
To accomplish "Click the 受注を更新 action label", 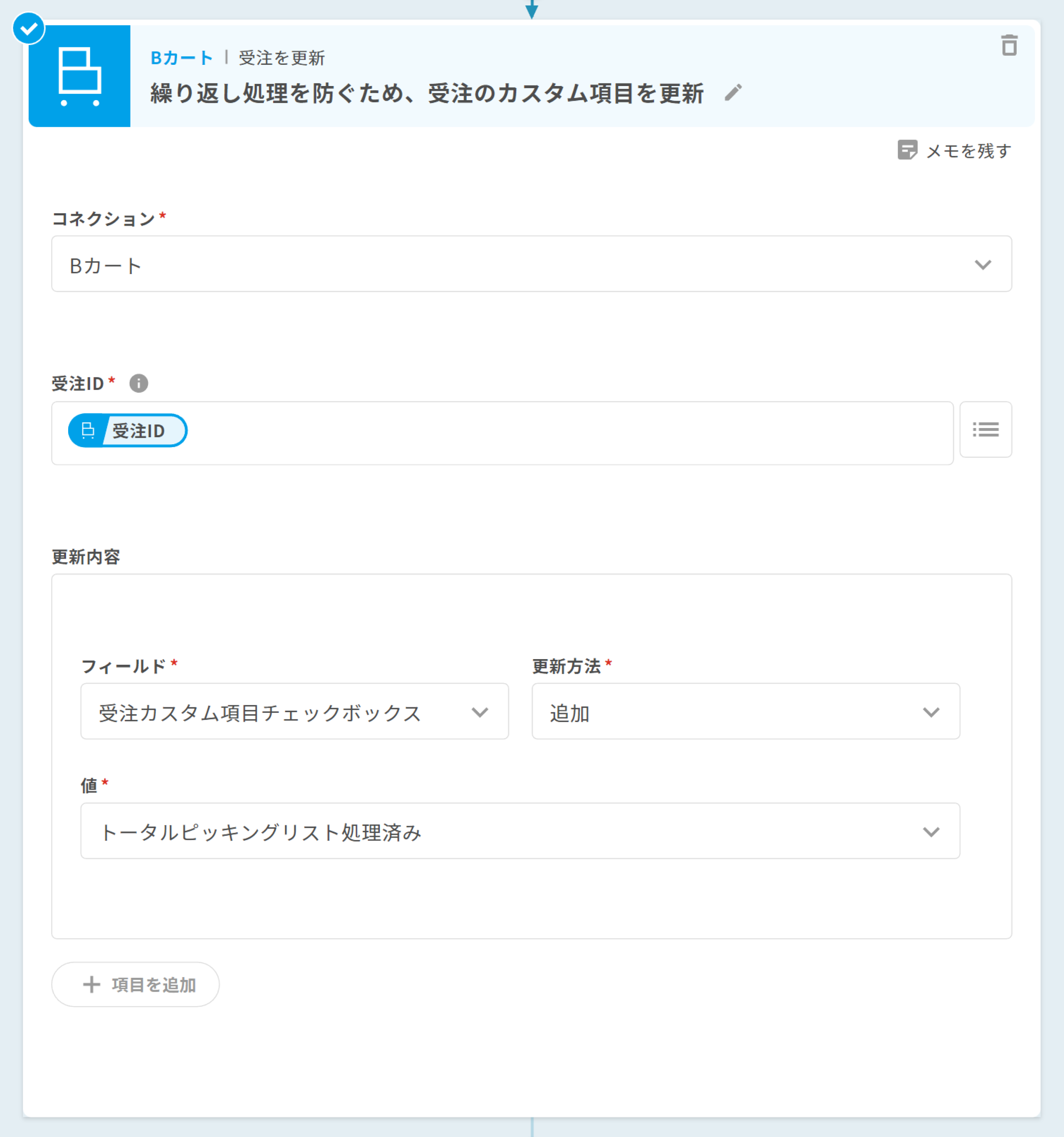I will click(281, 58).
